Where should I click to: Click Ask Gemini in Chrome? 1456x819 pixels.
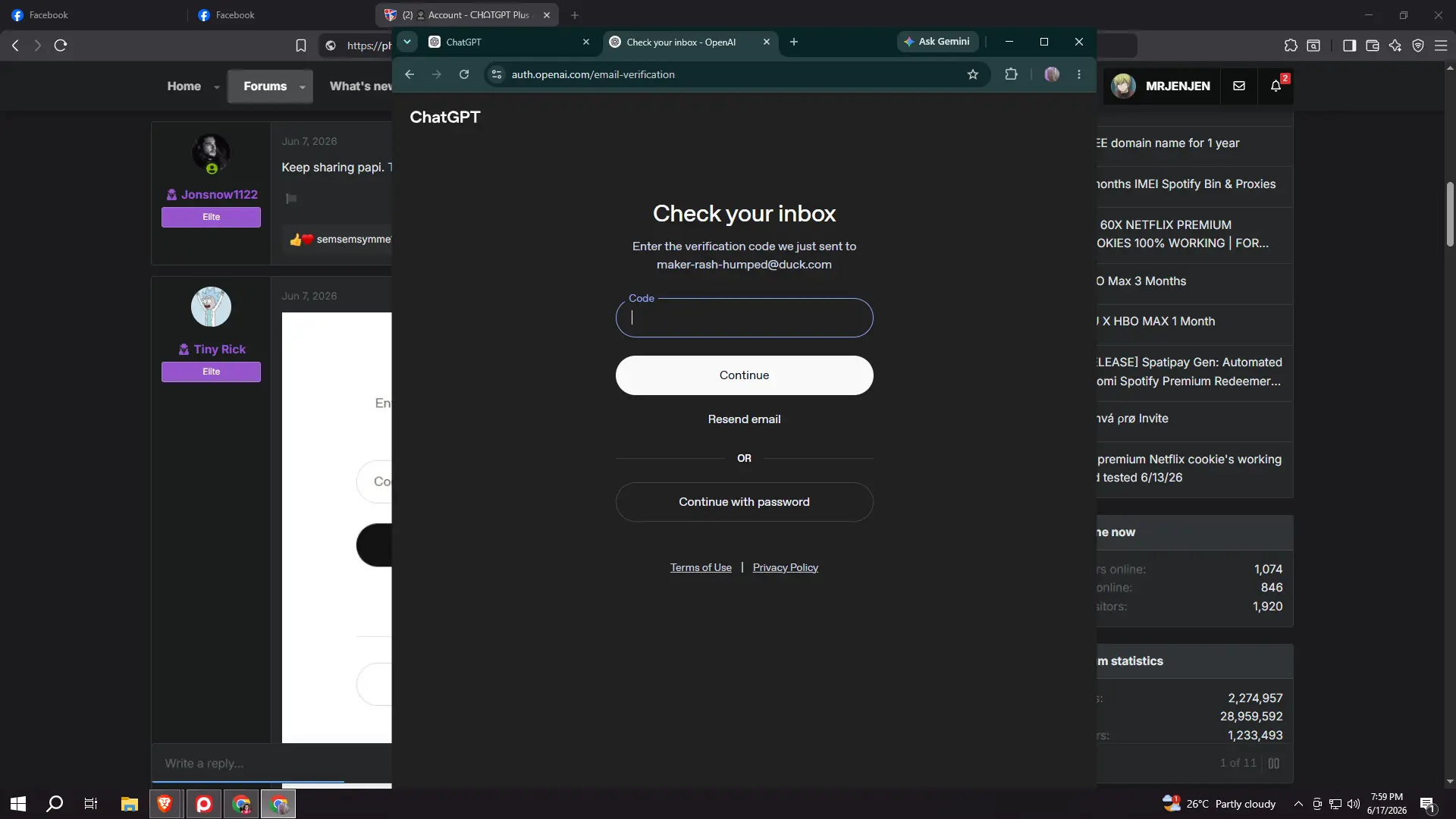937,42
